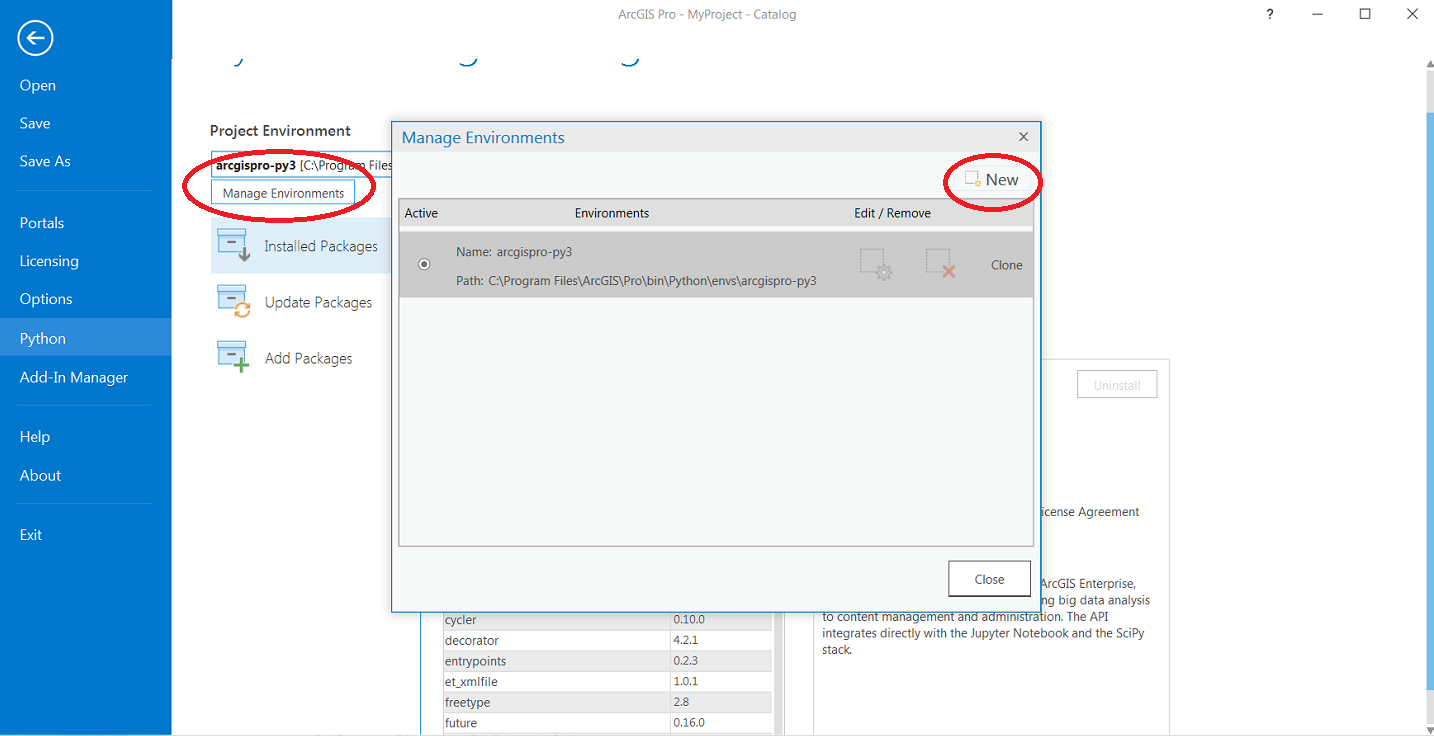Exit ArcGIS Pro from the sidebar
Viewport: 1434px width, 736px height.
(31, 534)
